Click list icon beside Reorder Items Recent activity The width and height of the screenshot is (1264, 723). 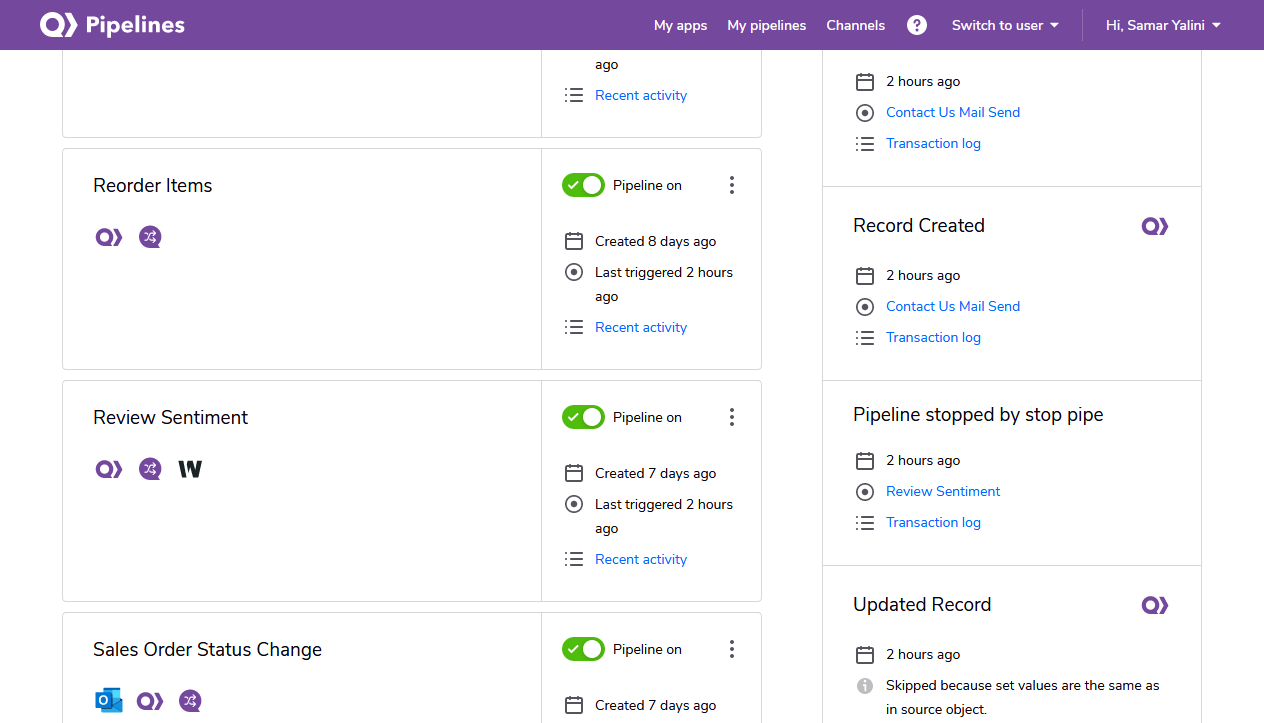(x=574, y=327)
